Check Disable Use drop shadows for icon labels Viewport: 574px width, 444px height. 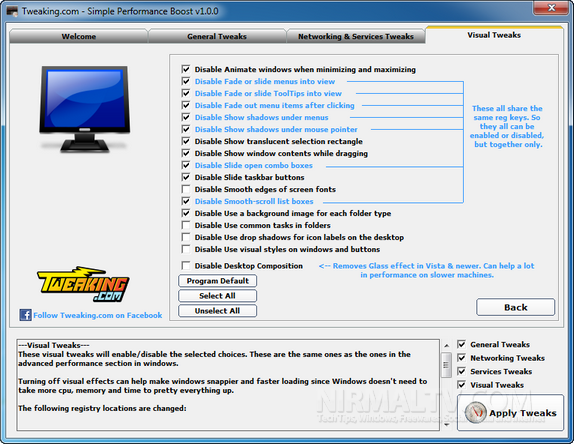click(x=186, y=237)
